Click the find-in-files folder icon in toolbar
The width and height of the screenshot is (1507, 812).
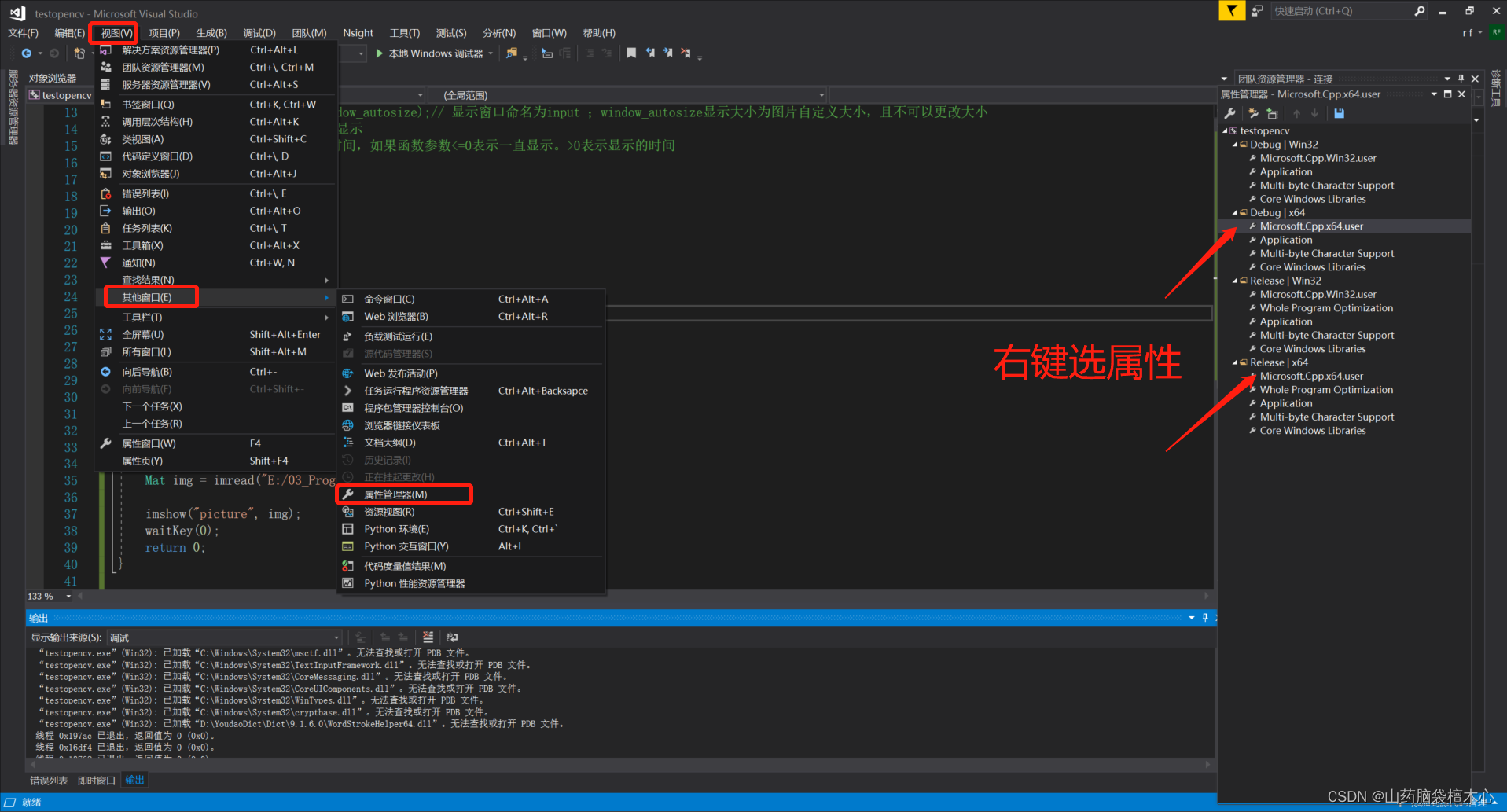512,53
